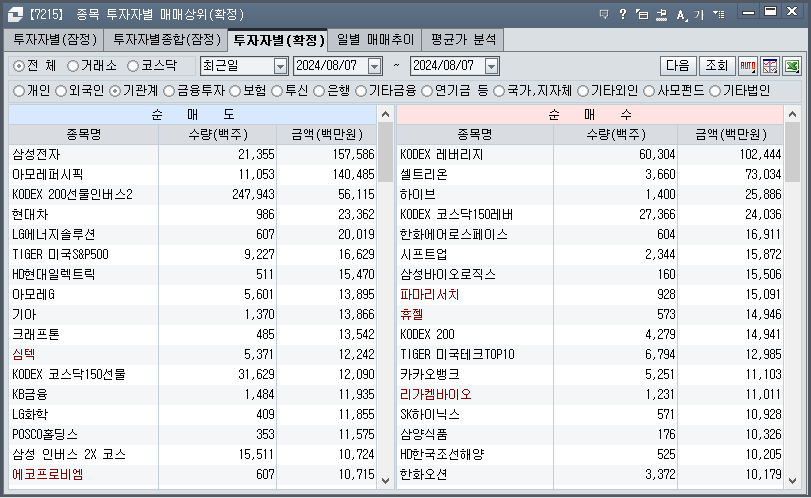This screenshot has width=811, height=498.
Task: Open help with the question mark icon
Action: [623, 14]
